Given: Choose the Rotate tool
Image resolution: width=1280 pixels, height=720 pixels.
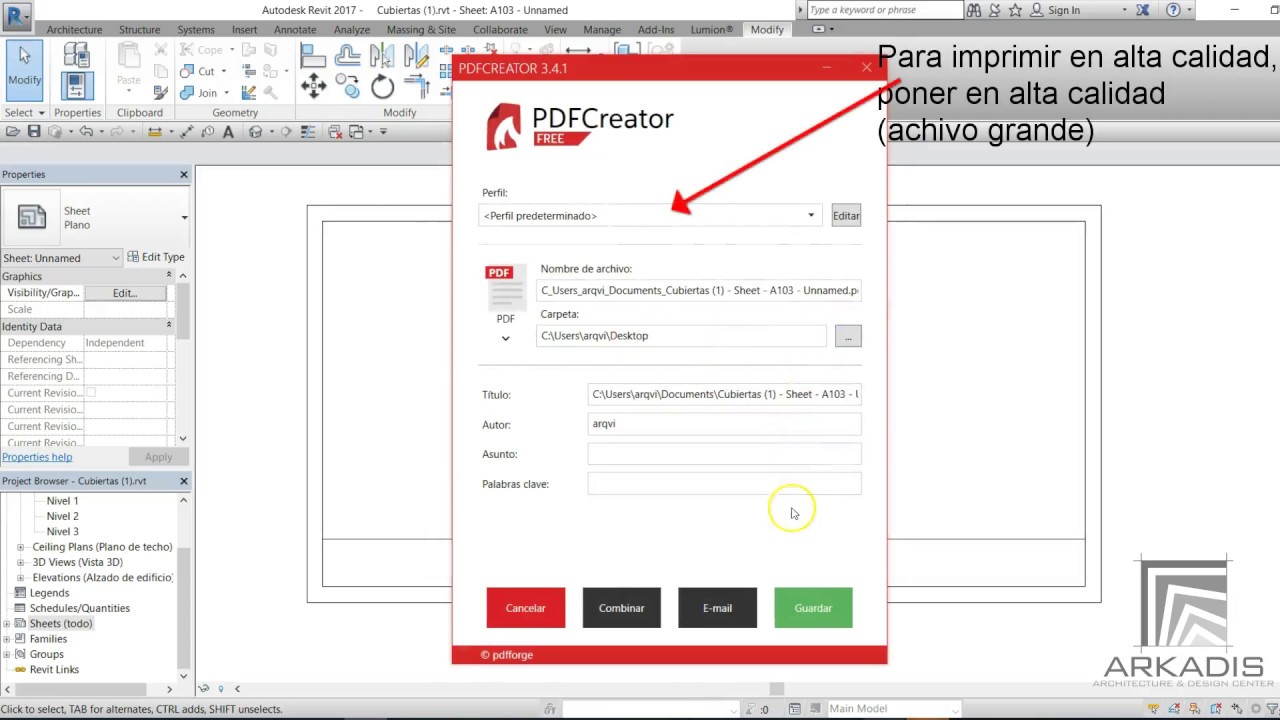Looking at the screenshot, I should (x=382, y=86).
